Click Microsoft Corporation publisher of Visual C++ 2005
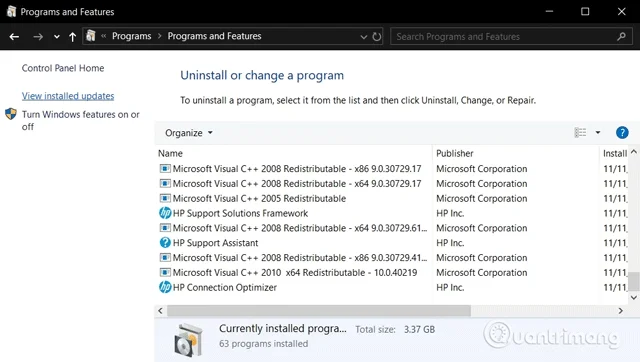The width and height of the screenshot is (640, 362). (482, 198)
